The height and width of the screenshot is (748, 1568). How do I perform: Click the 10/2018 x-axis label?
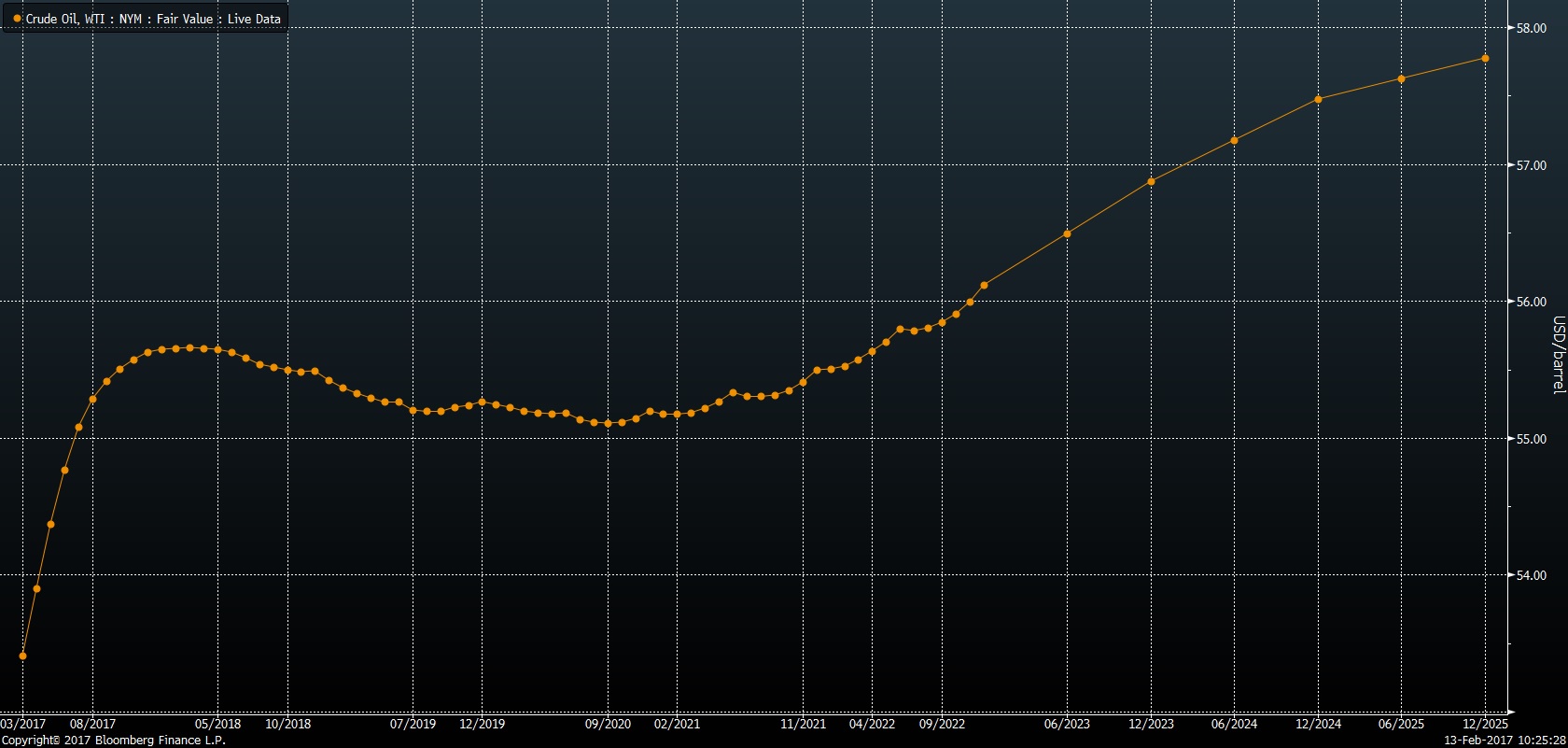pos(287,724)
